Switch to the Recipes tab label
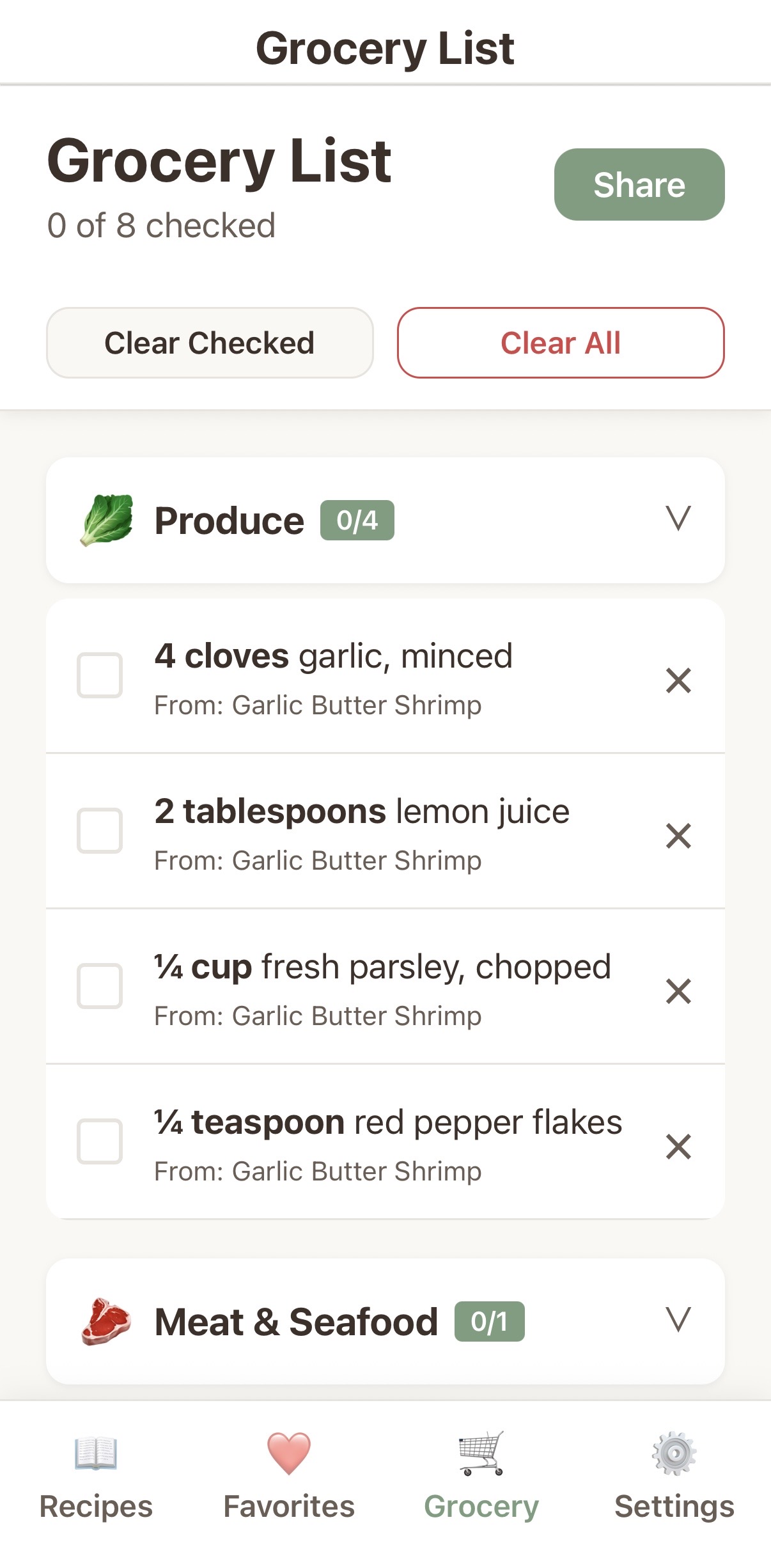The image size is (771, 1568). [96, 1507]
